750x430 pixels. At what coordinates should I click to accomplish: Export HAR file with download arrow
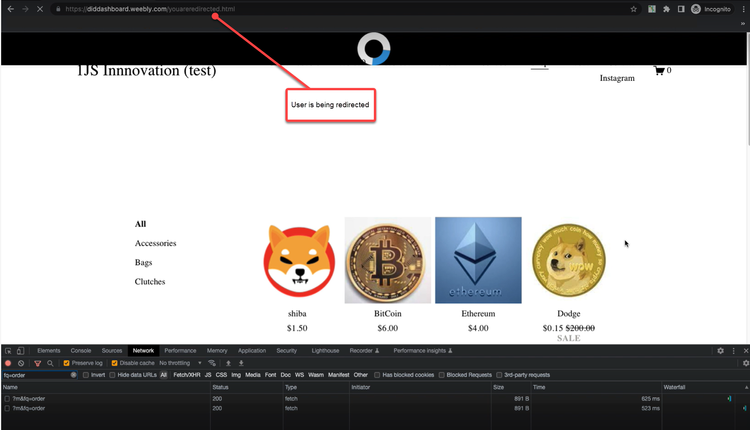[x=241, y=363]
